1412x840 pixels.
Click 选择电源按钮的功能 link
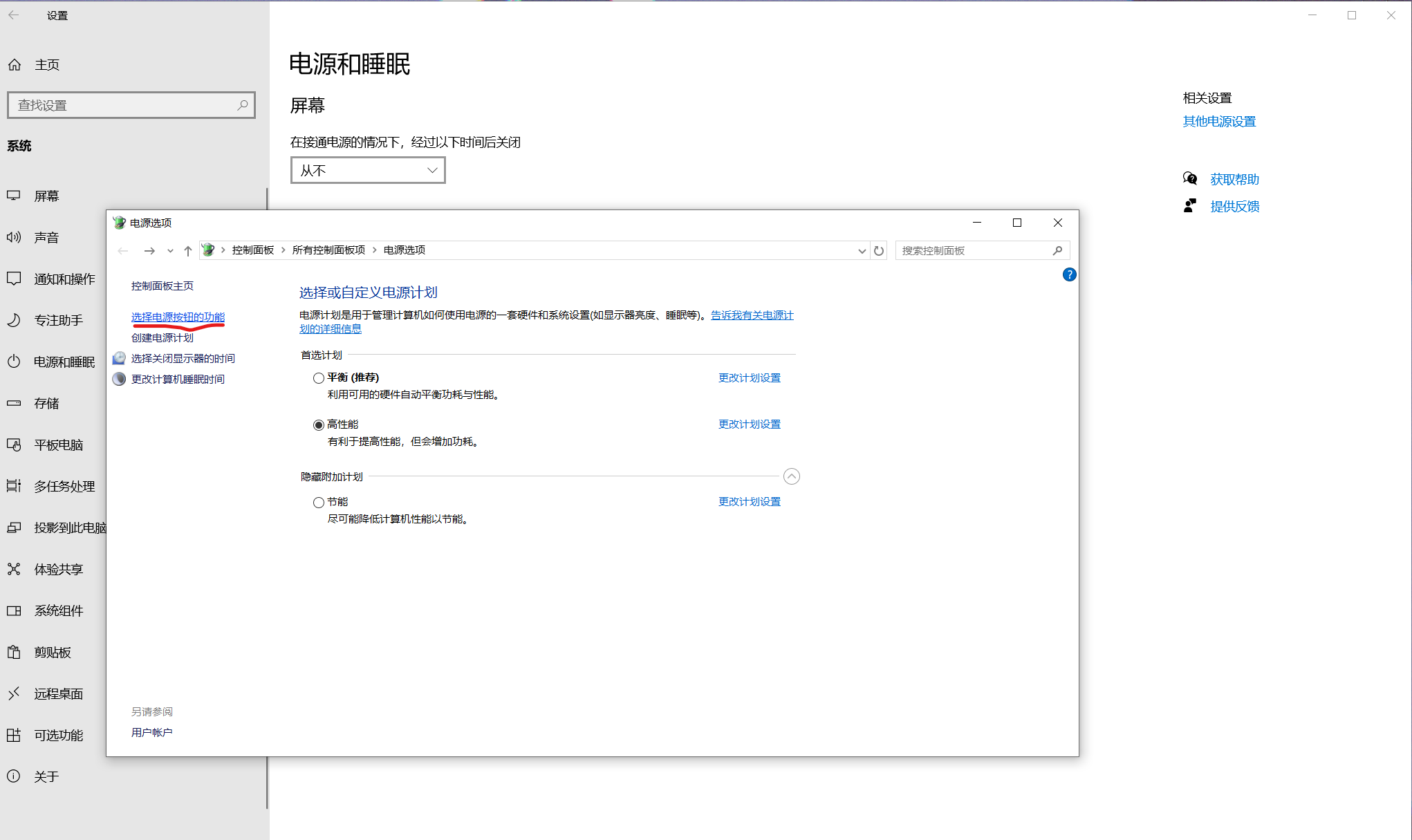178,317
